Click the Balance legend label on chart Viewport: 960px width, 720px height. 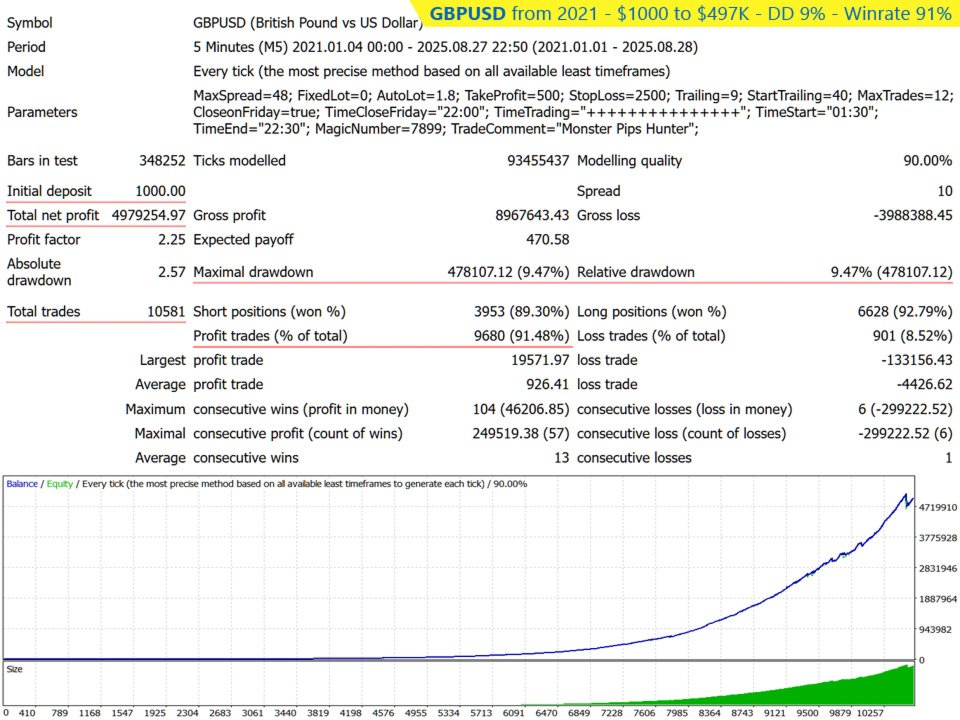click(22, 484)
